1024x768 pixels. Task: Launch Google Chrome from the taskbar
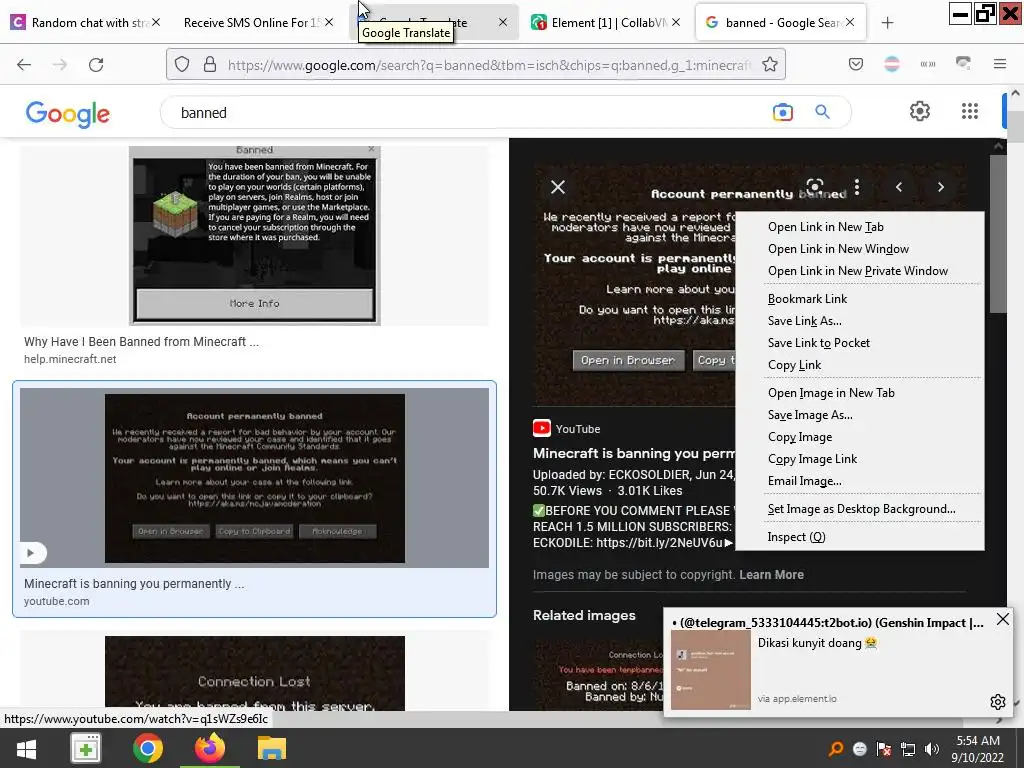click(148, 748)
